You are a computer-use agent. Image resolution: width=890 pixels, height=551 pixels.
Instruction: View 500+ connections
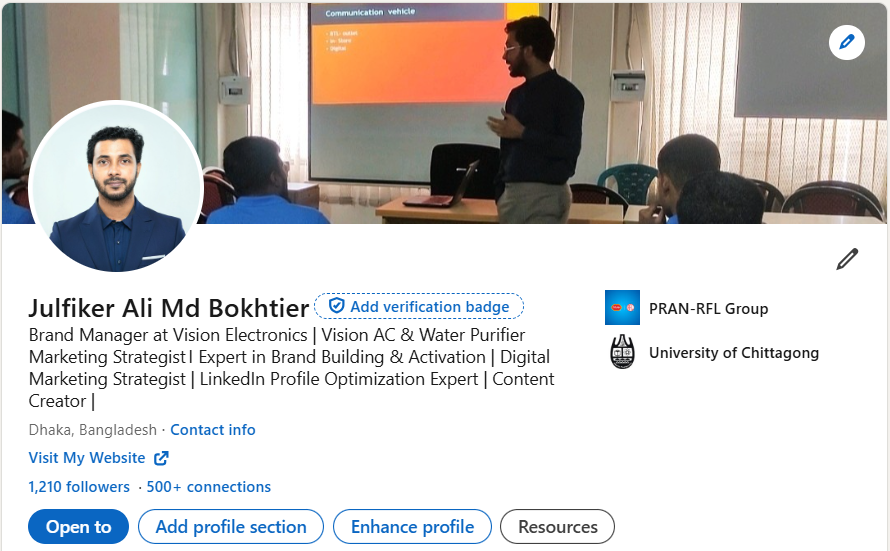coord(208,487)
